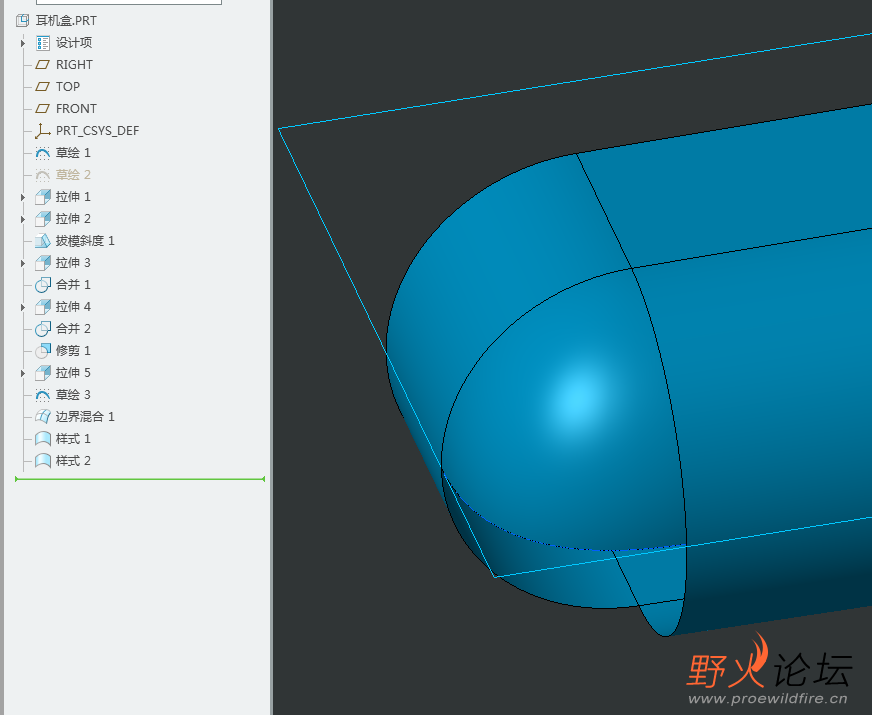Image resolution: width=872 pixels, height=715 pixels.
Task: Expand the 拉伸 1 feature node
Action: (23, 197)
